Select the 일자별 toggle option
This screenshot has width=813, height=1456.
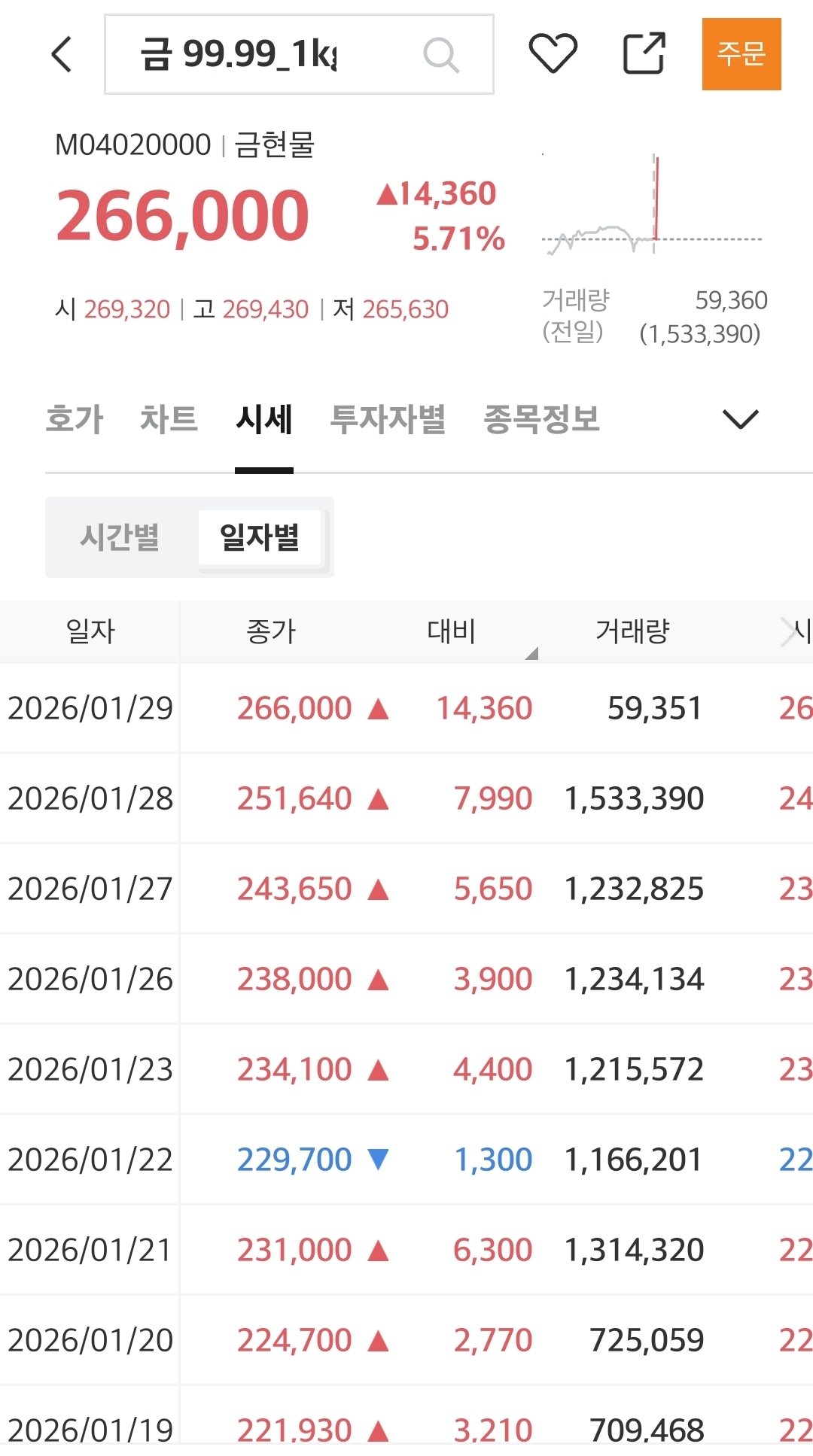[x=260, y=537]
